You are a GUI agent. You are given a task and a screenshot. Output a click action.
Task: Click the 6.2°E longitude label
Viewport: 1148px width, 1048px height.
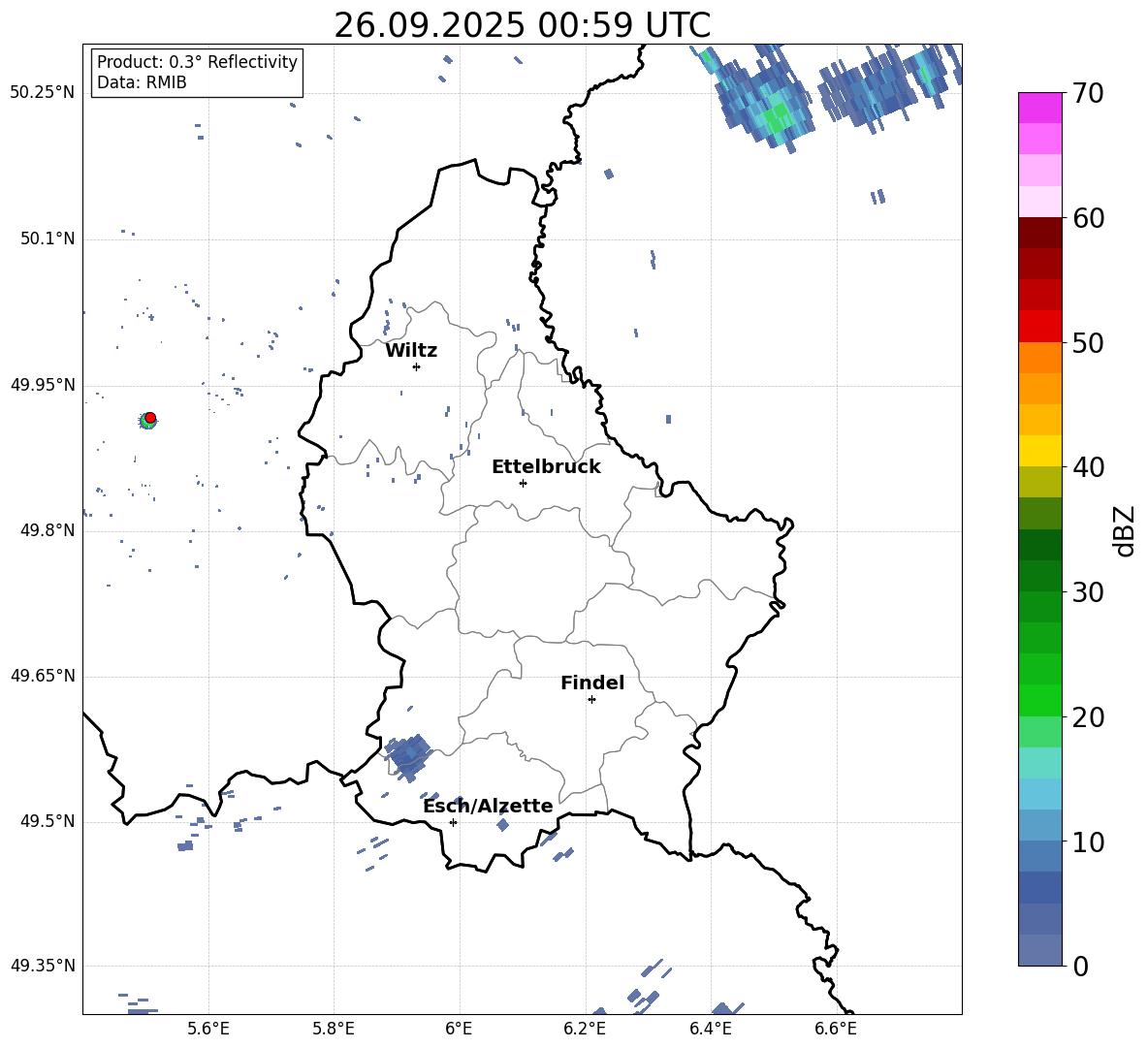tap(585, 1030)
